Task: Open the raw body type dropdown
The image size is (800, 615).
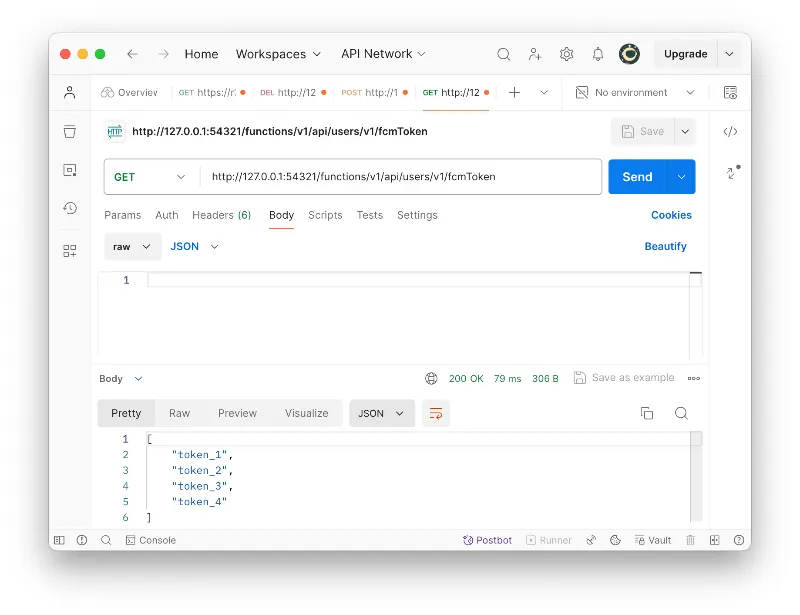Action: pyautogui.click(x=133, y=247)
